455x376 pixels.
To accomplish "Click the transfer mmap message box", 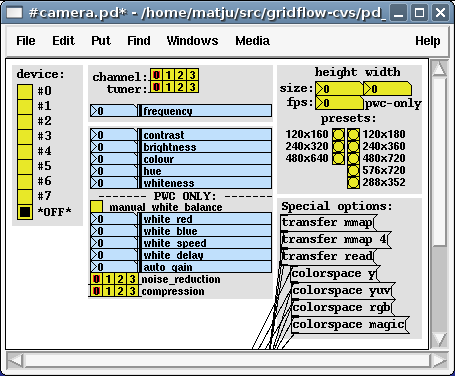I will pyautogui.click(x=328, y=222).
